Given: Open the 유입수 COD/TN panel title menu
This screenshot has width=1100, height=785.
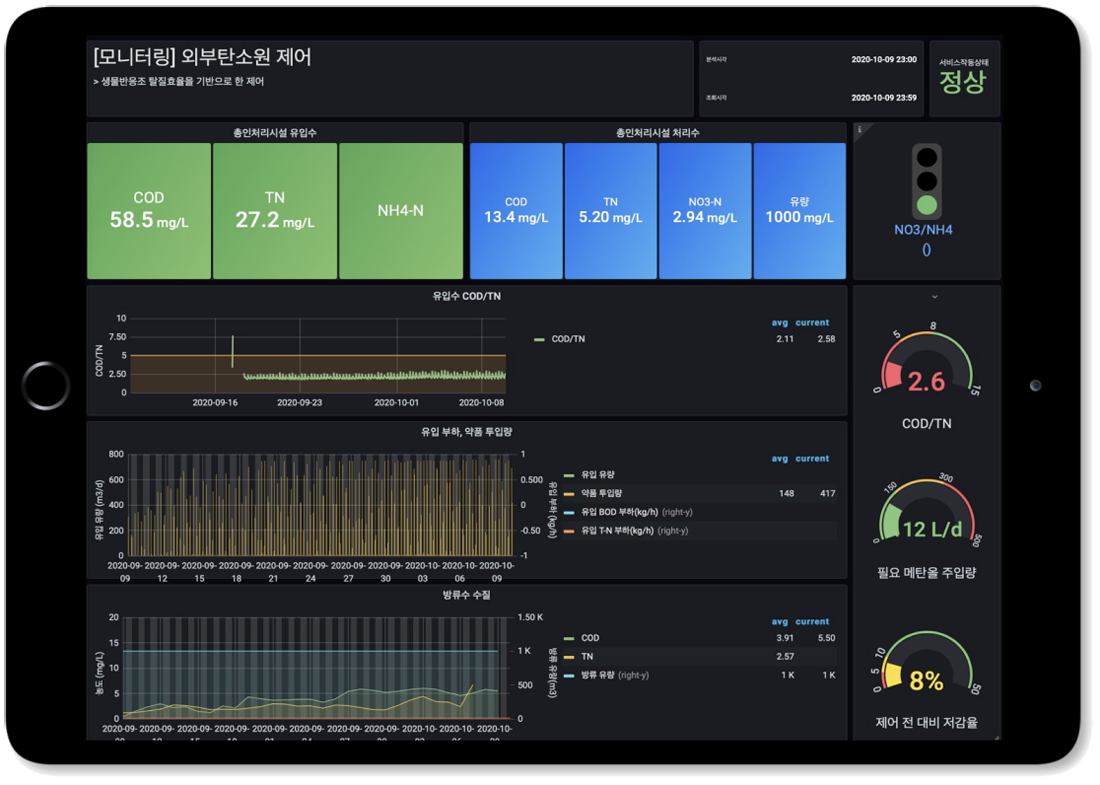Looking at the screenshot, I should [466, 296].
